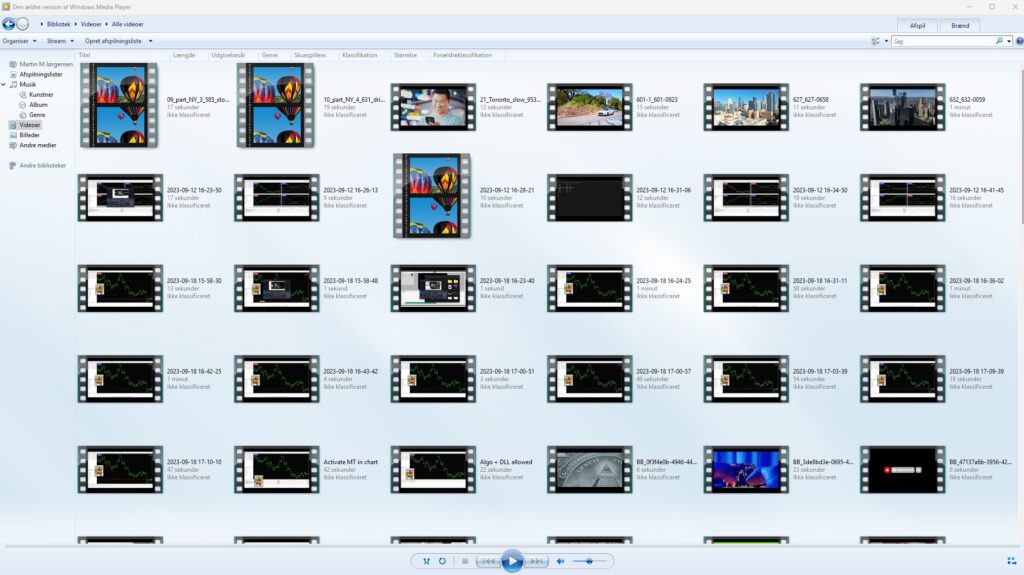Select the BB_0f3f4e0b pyramid video thumbnail
The width and height of the screenshot is (1024, 575).
[590, 470]
